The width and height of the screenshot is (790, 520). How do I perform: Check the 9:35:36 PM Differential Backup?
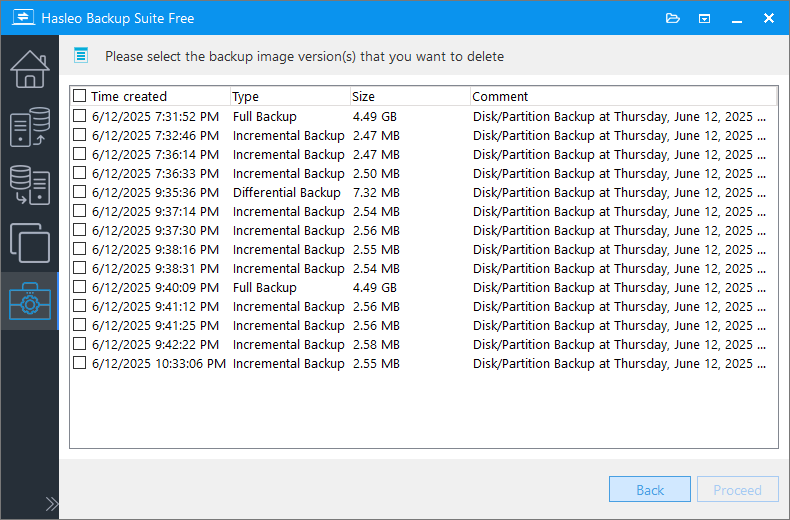pyautogui.click(x=80, y=191)
